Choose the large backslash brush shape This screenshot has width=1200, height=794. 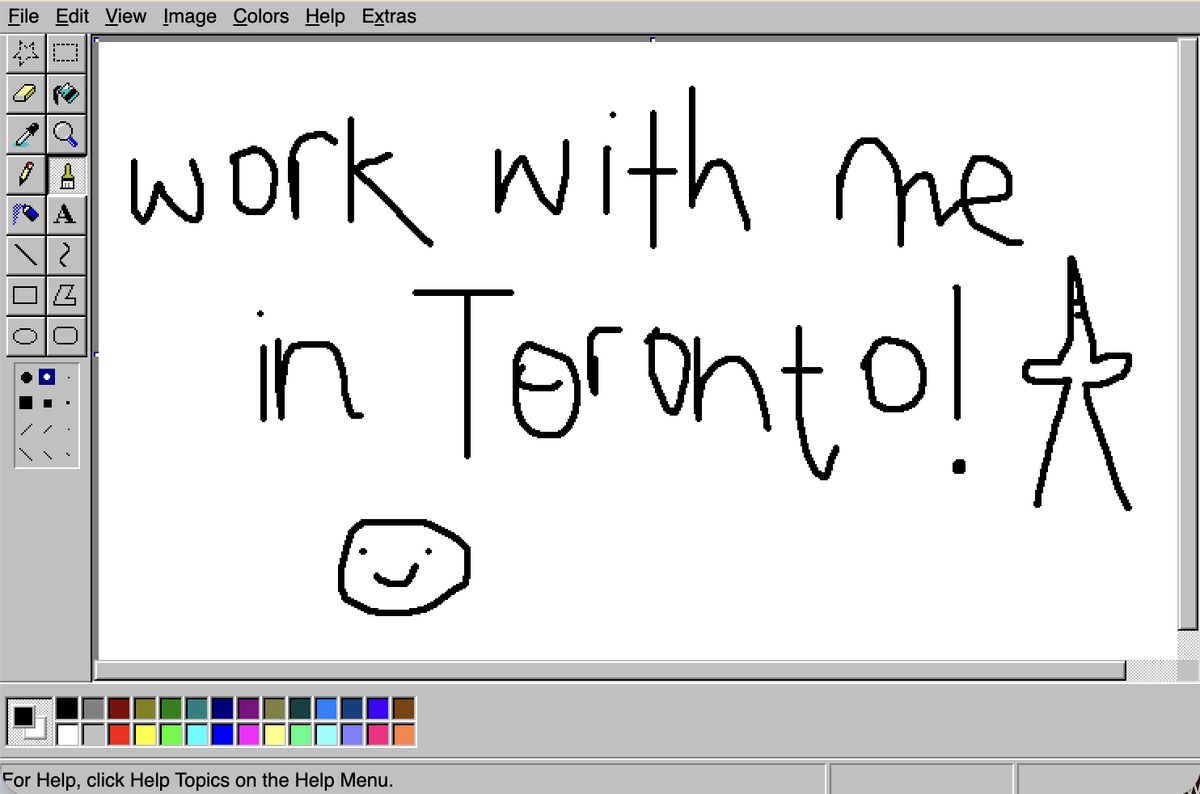[x=24, y=455]
